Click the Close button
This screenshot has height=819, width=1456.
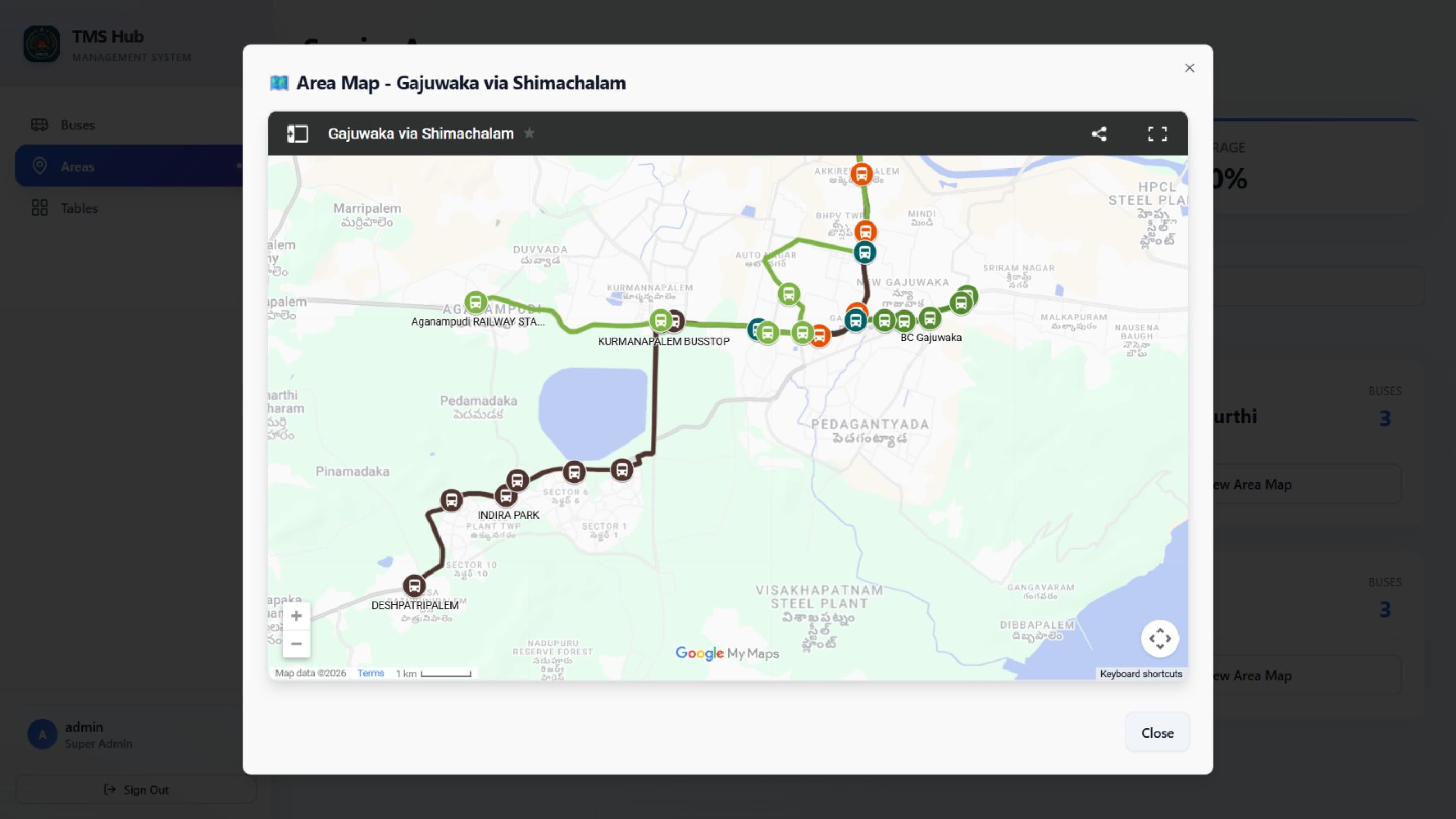point(1158,733)
